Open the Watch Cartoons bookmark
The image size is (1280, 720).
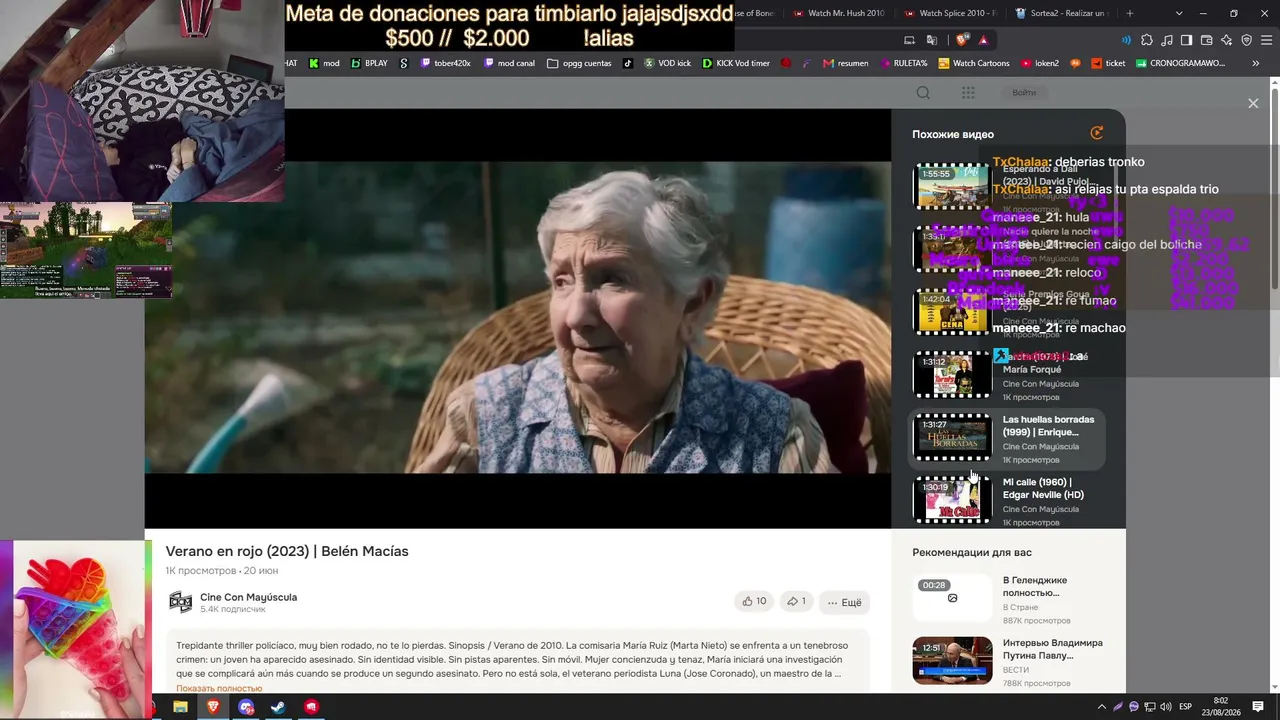coord(974,63)
